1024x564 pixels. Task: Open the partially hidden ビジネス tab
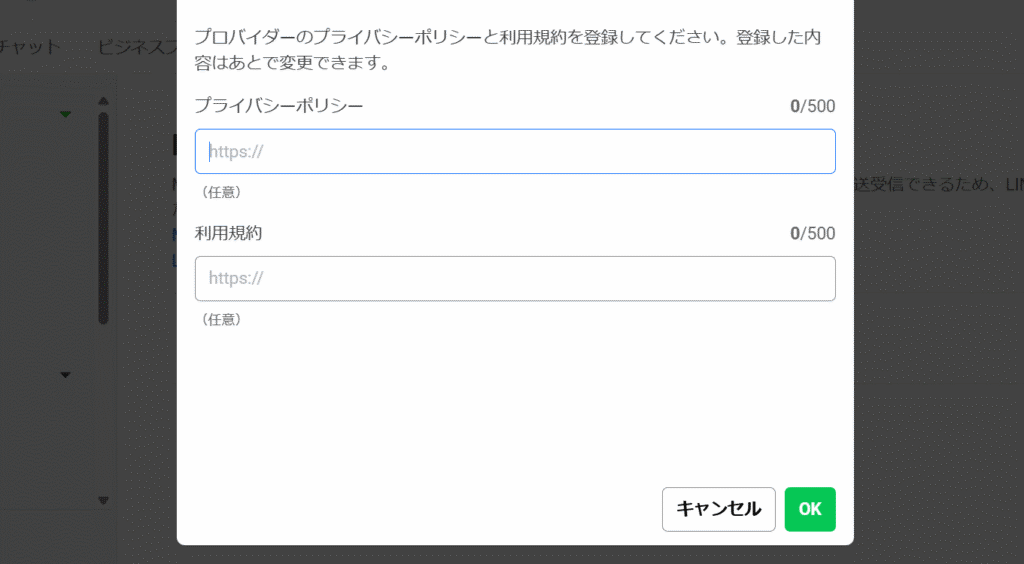click(137, 47)
